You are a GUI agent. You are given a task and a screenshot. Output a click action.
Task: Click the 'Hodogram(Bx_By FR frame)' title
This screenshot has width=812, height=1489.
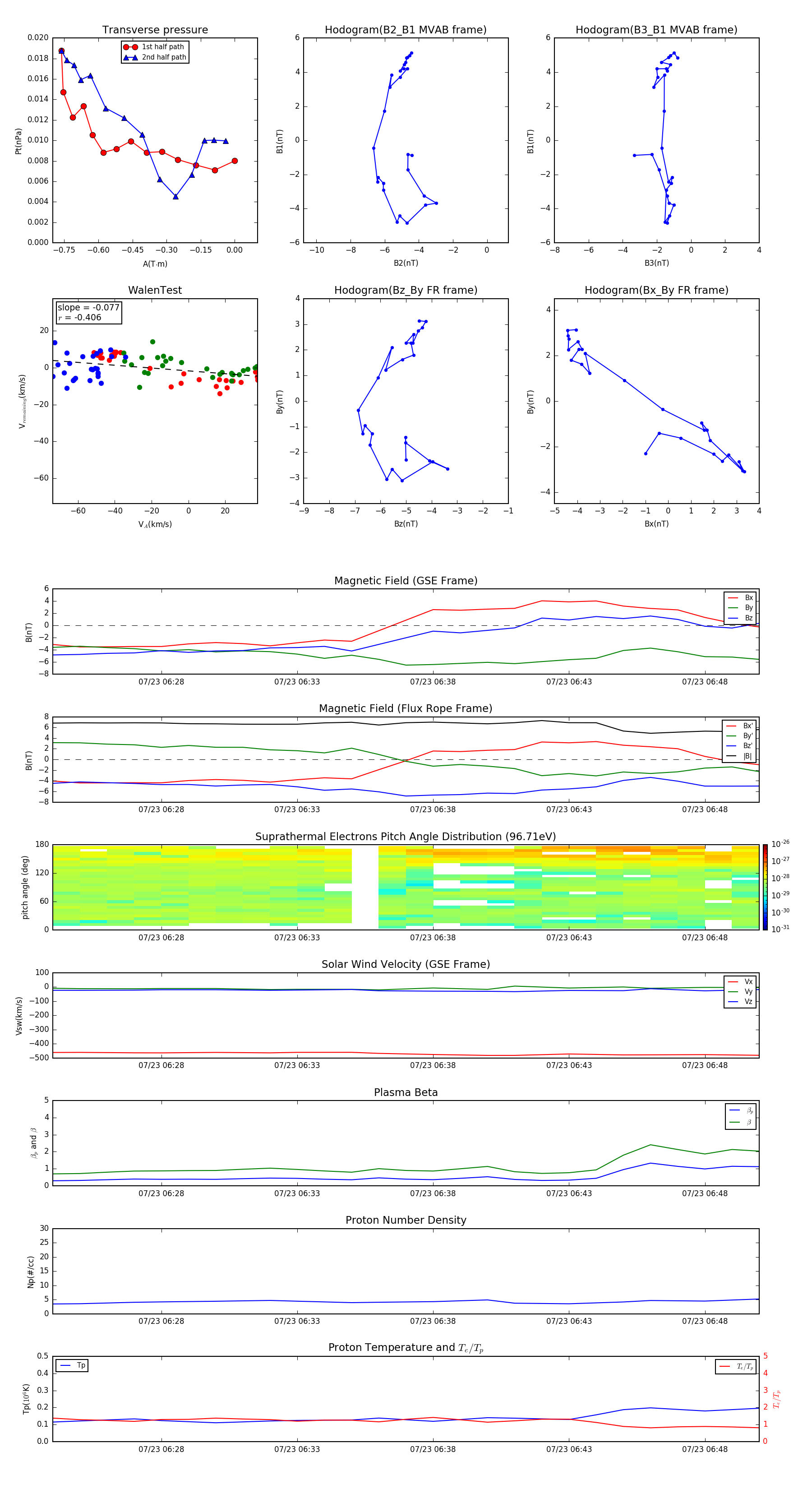point(656,290)
